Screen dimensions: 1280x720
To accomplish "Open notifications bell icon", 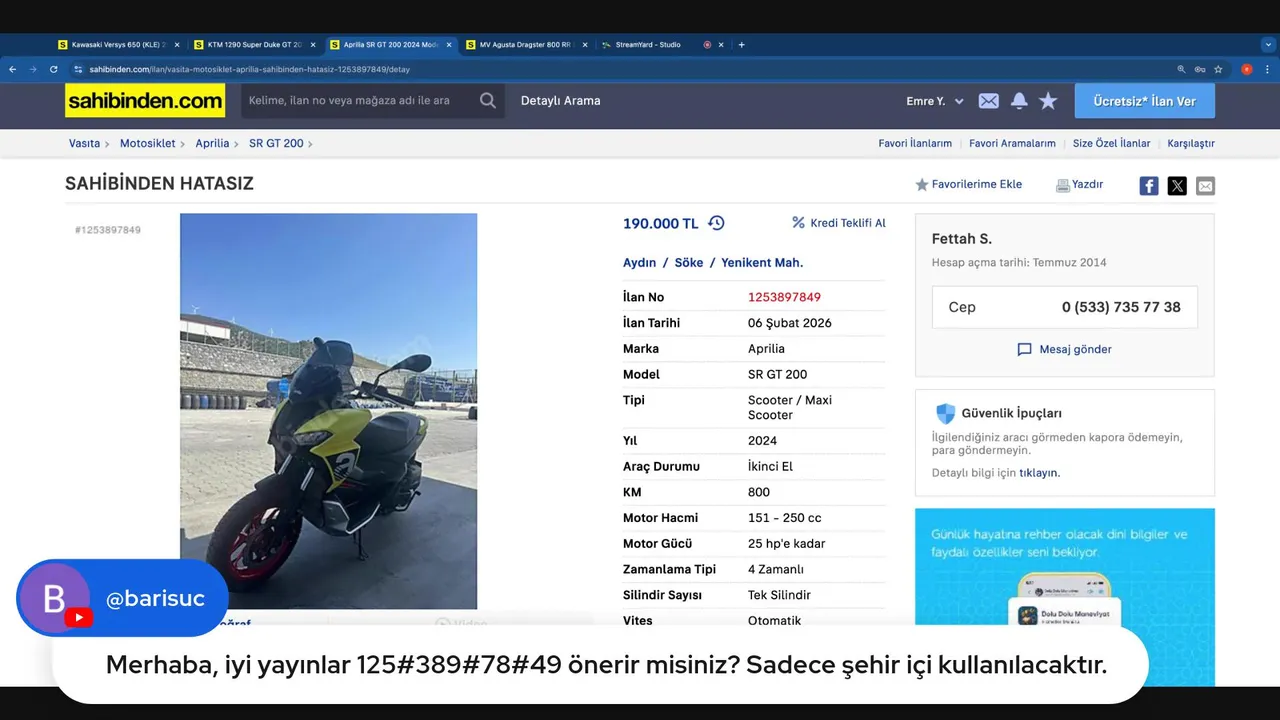I will click(x=1019, y=101).
